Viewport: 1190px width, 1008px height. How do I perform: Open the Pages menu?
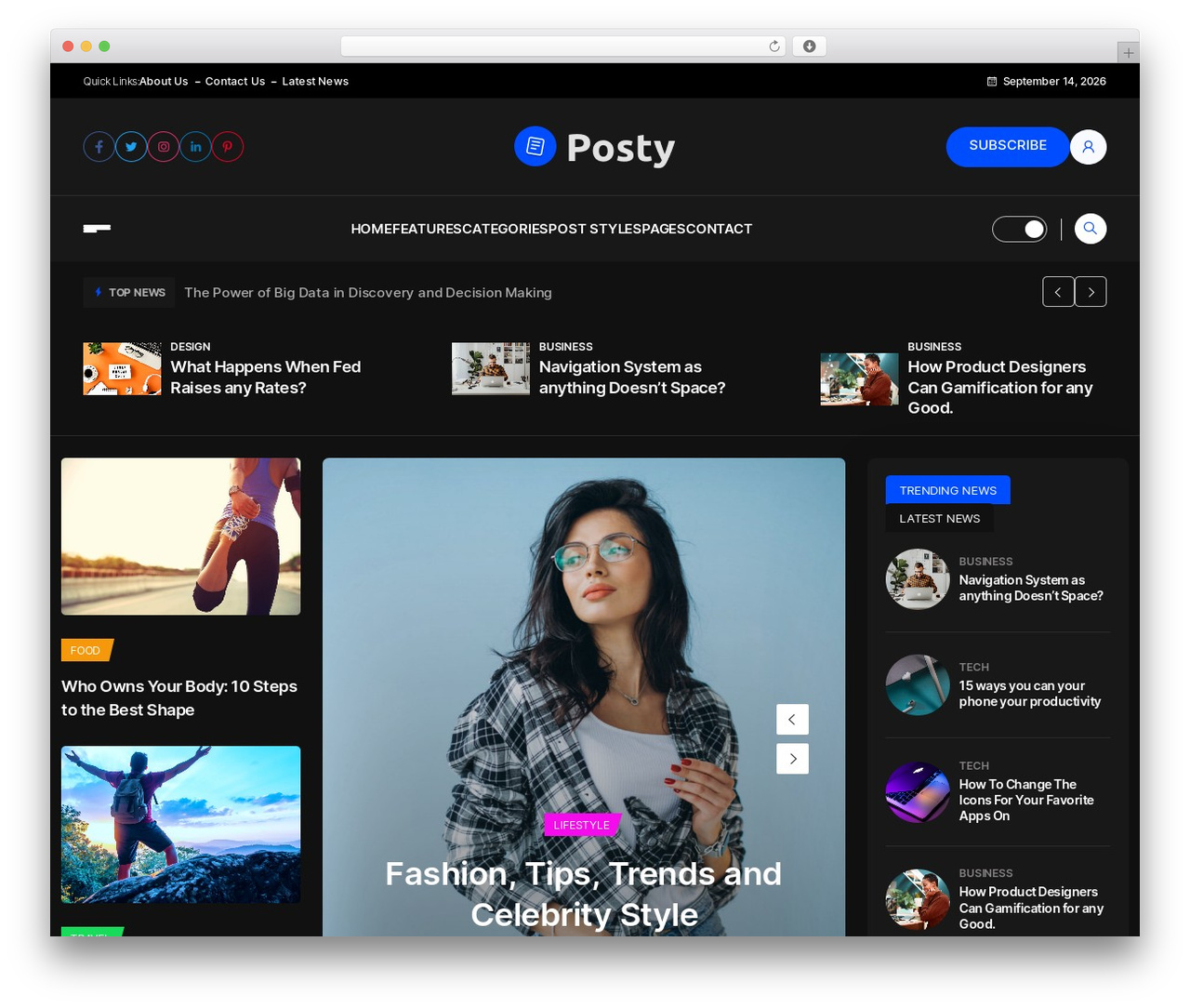pyautogui.click(x=662, y=229)
